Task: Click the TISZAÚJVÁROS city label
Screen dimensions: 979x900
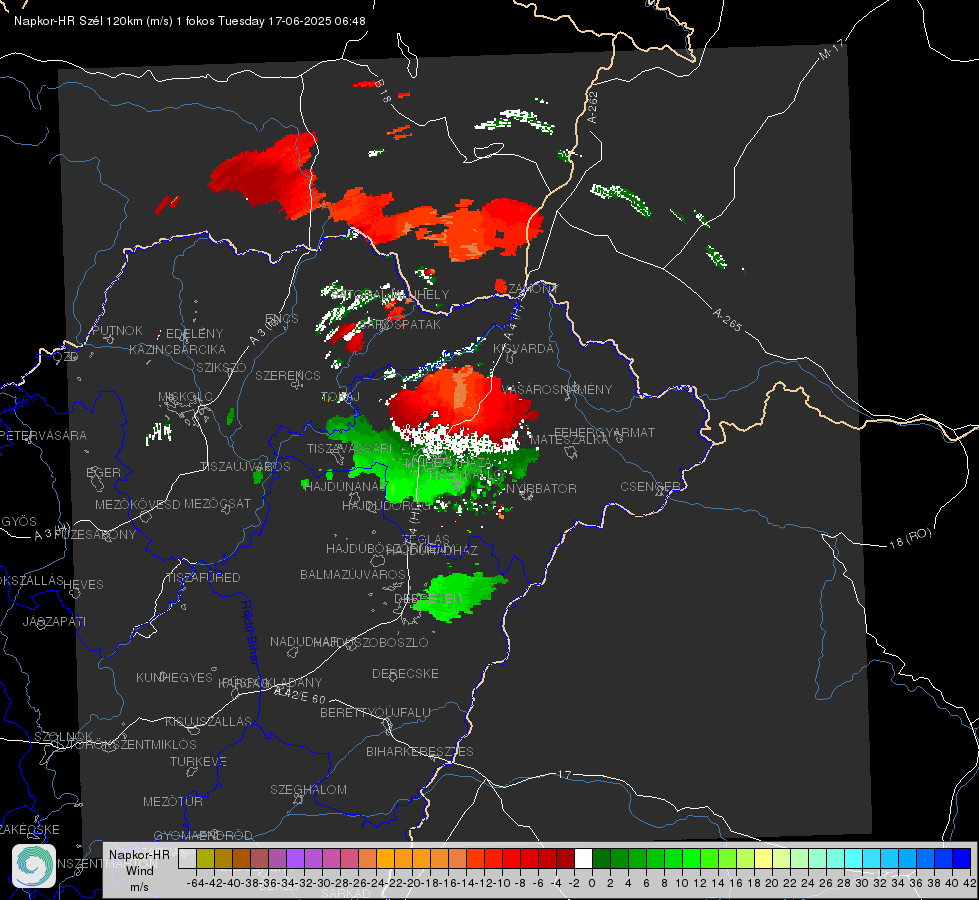Action: 245,467
